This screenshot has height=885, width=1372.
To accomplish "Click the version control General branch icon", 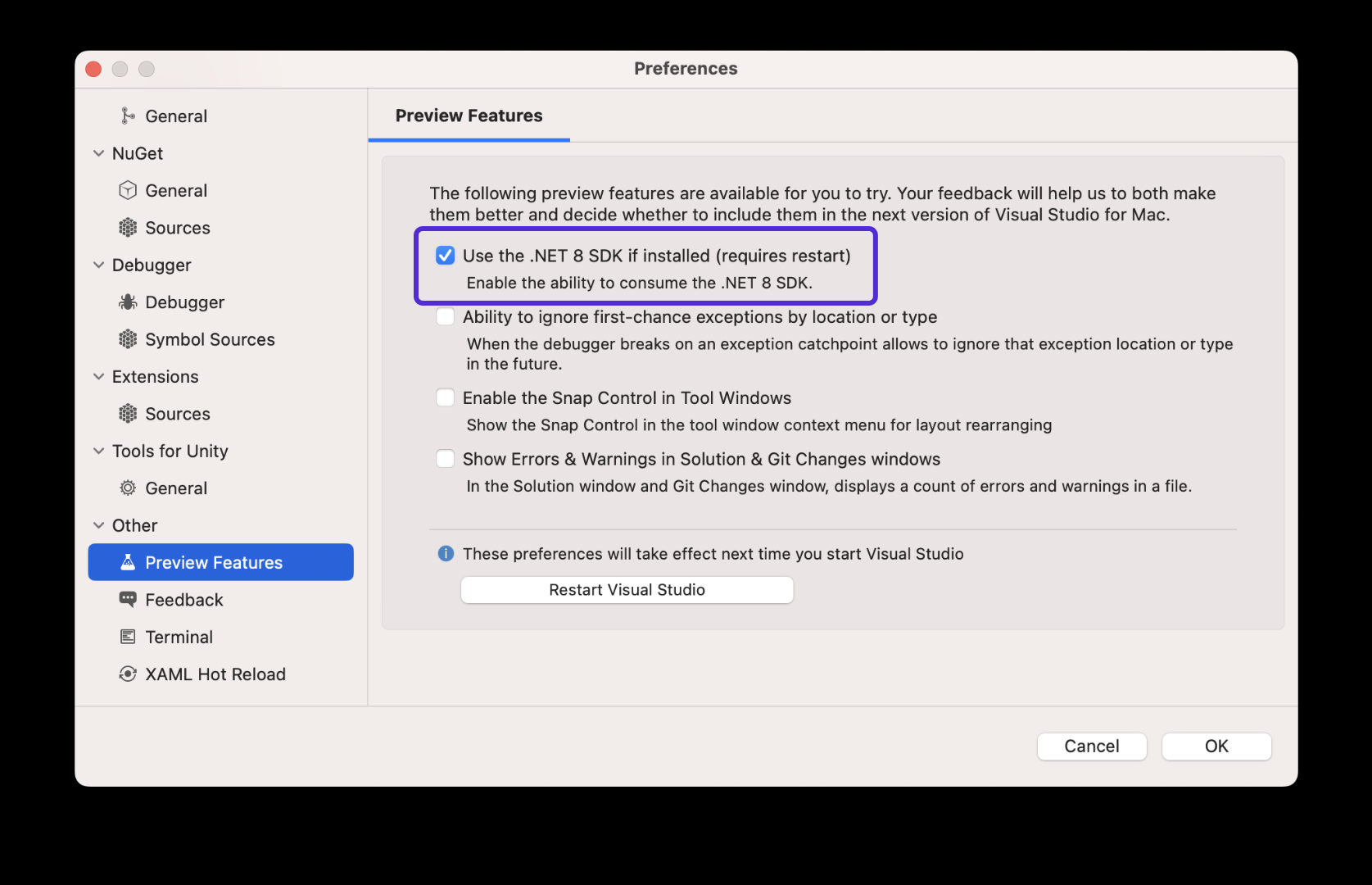I will pyautogui.click(x=128, y=116).
